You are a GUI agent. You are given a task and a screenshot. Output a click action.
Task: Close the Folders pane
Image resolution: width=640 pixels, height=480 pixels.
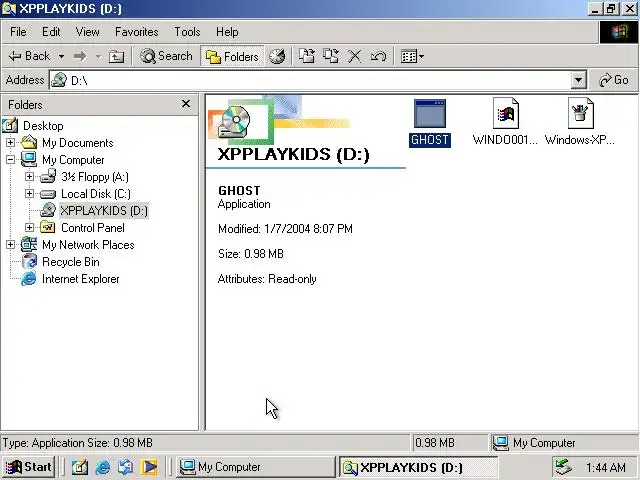(x=186, y=104)
